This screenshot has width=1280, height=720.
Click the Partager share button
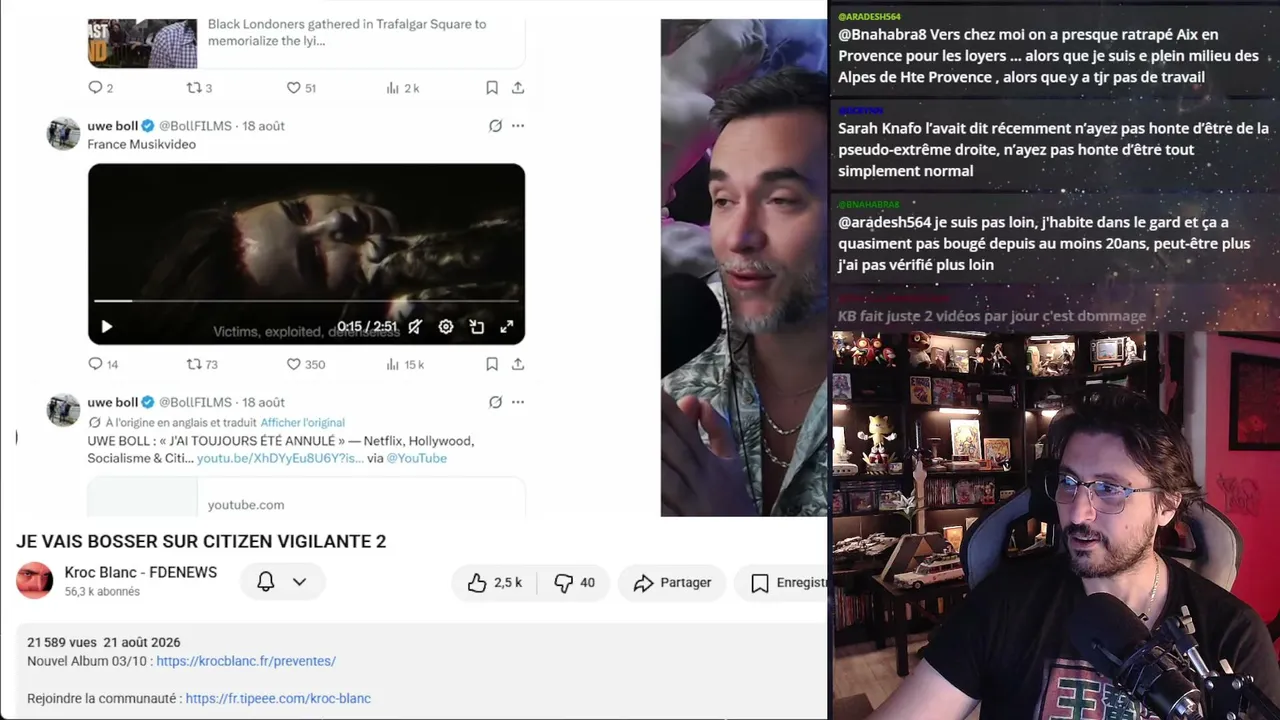pyautogui.click(x=672, y=582)
